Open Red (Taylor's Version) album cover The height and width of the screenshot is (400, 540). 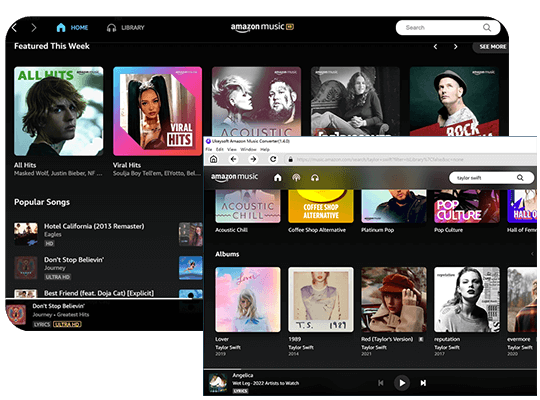[394, 299]
